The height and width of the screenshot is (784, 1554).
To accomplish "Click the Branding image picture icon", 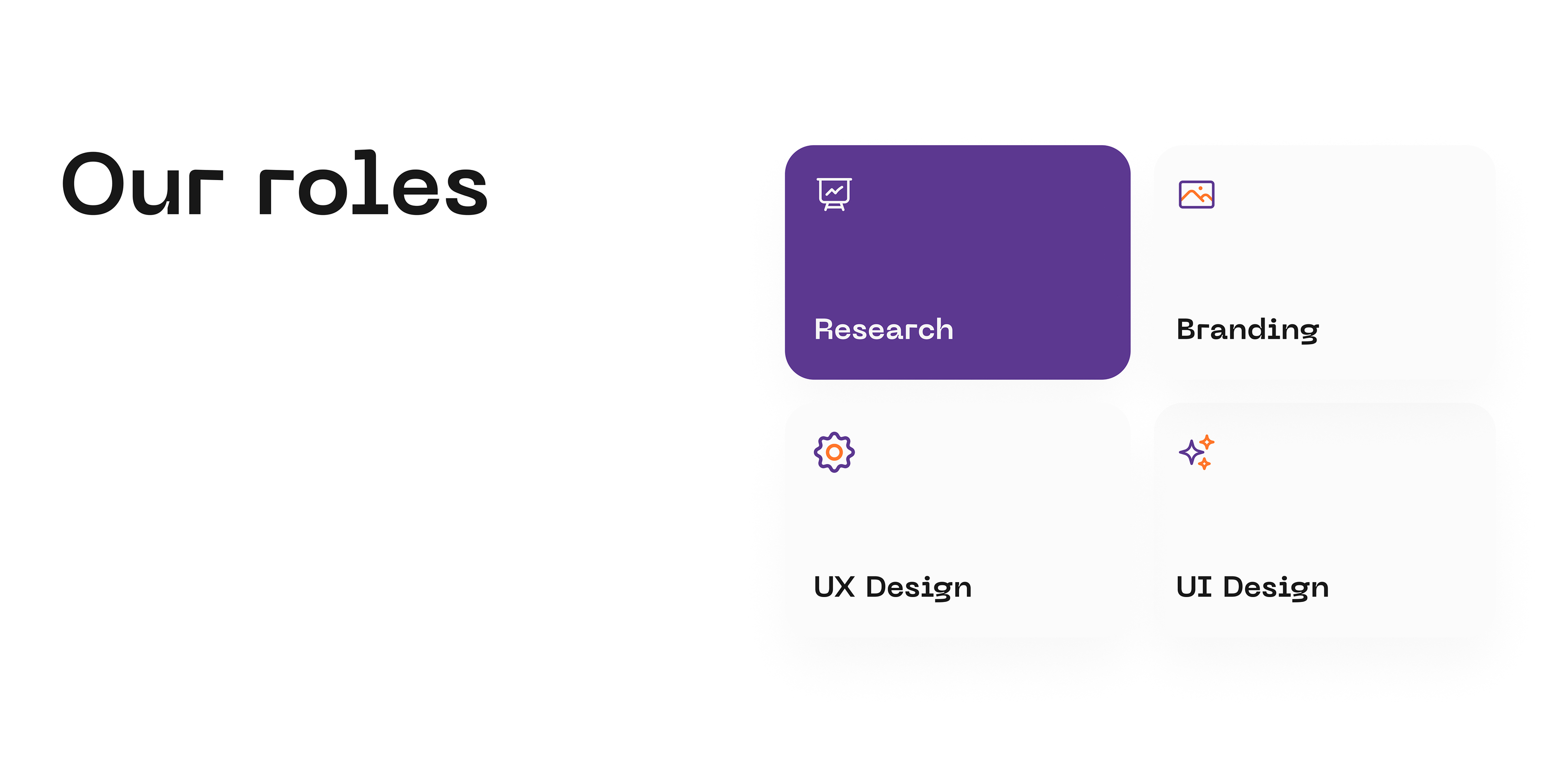I will tap(1196, 194).
